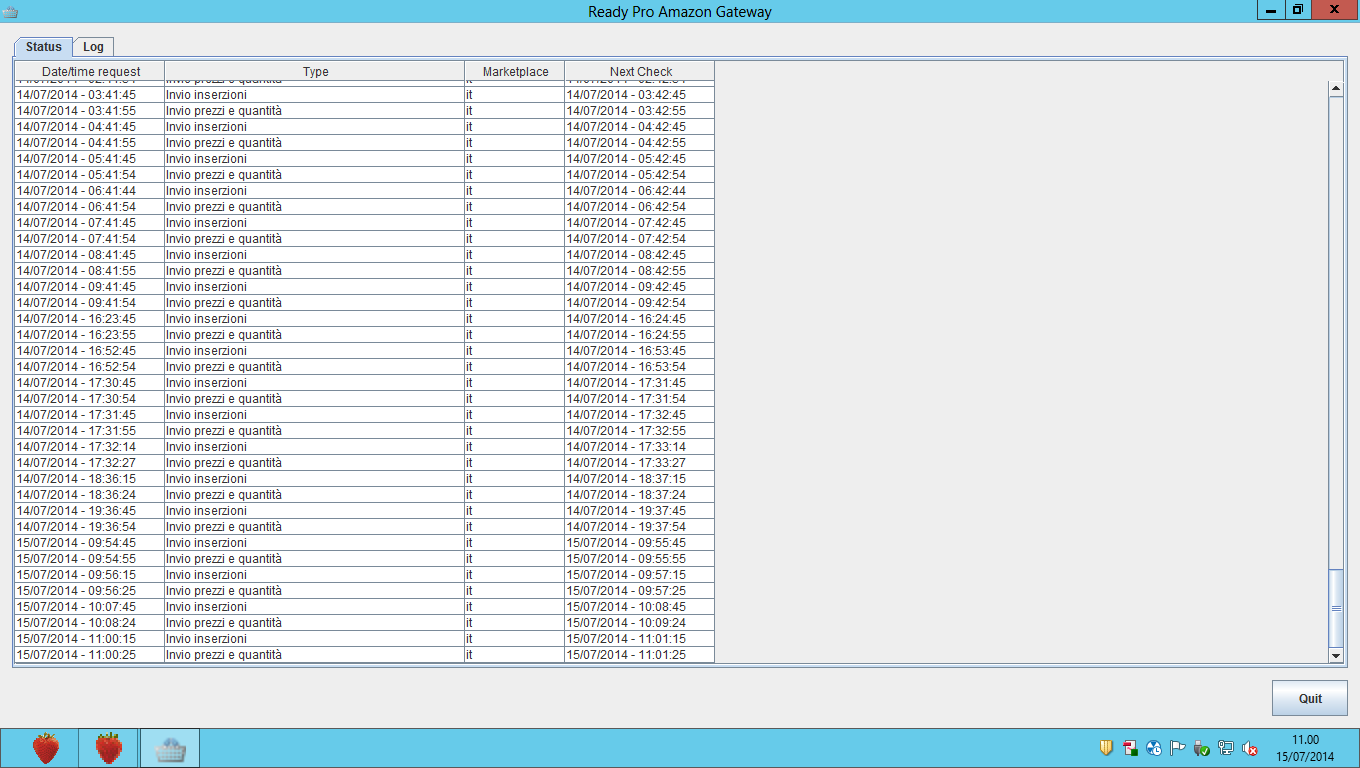Click the Next Check column header

coord(640,71)
